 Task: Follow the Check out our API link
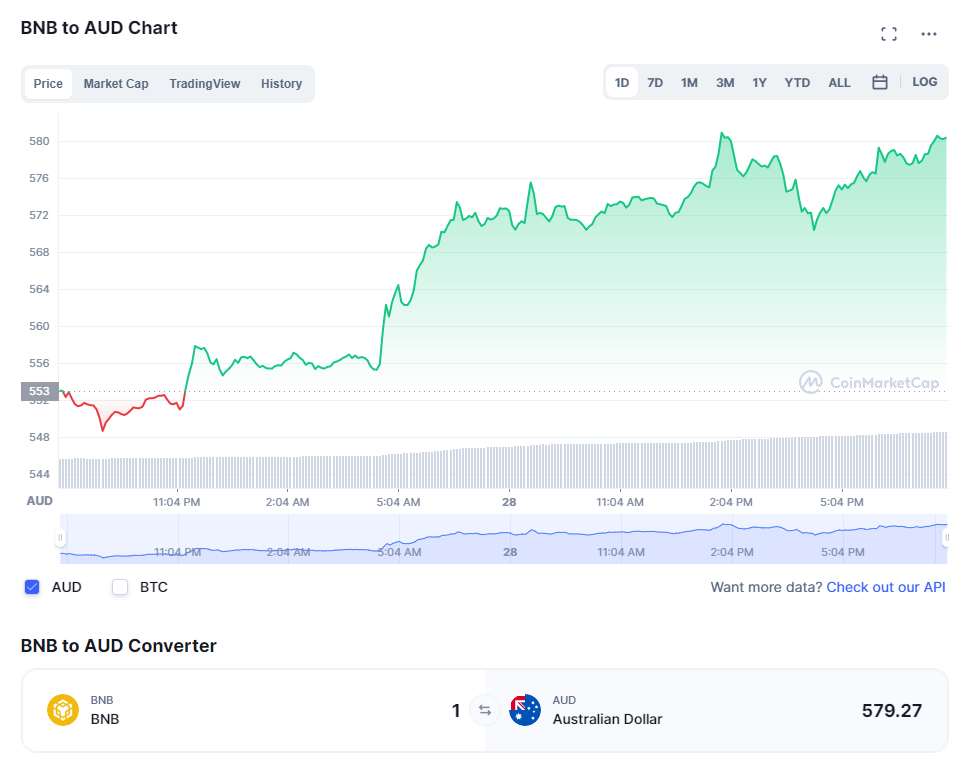[x=885, y=587]
